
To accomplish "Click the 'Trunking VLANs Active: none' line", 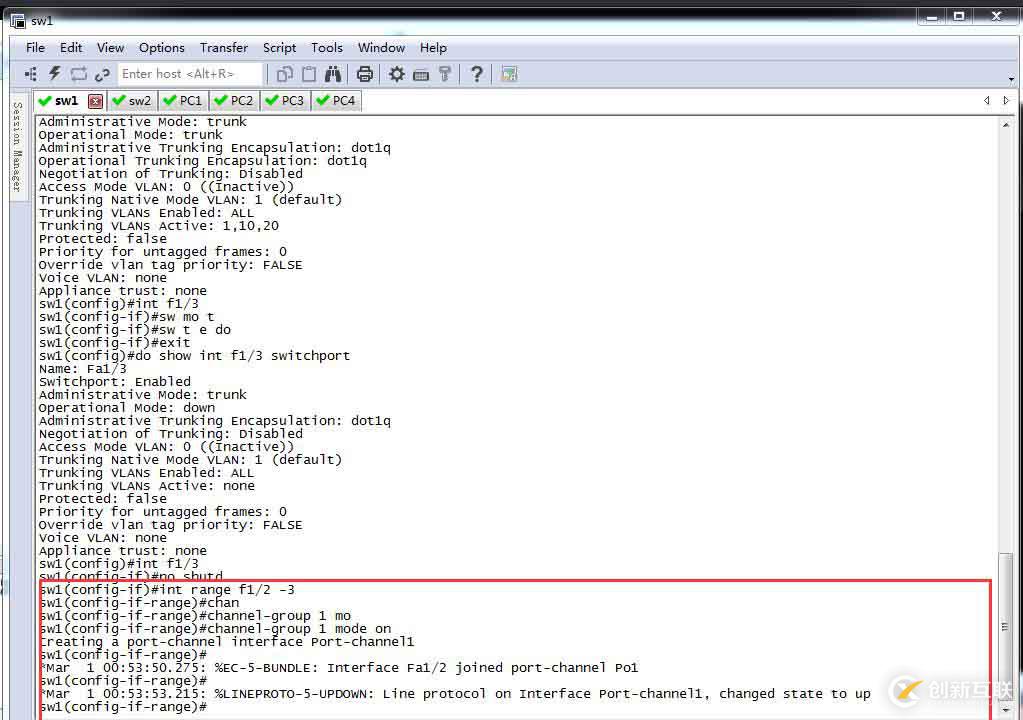I will [x=147, y=486].
